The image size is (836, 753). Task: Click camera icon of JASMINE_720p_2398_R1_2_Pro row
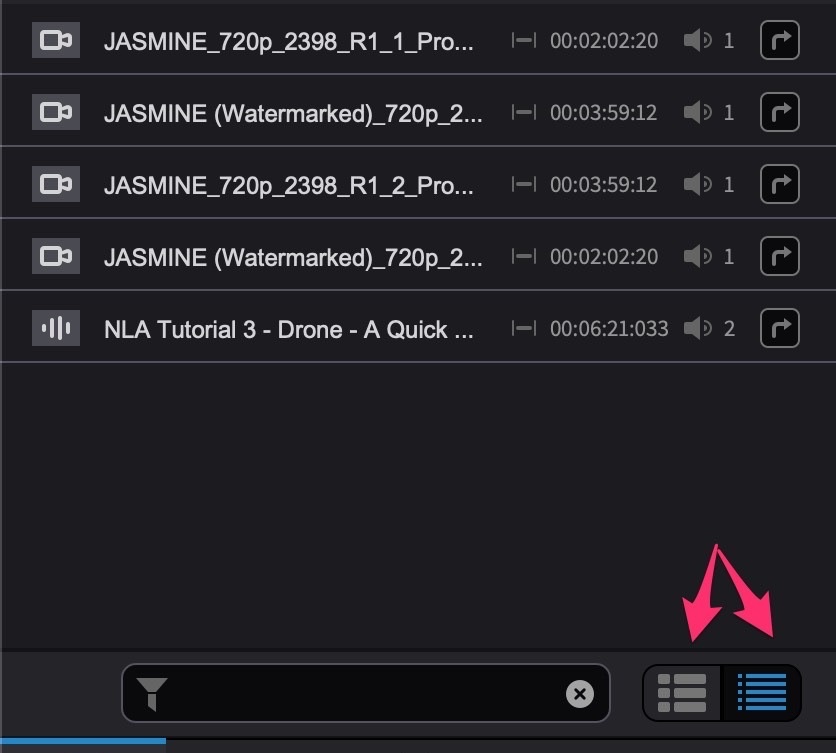click(56, 184)
